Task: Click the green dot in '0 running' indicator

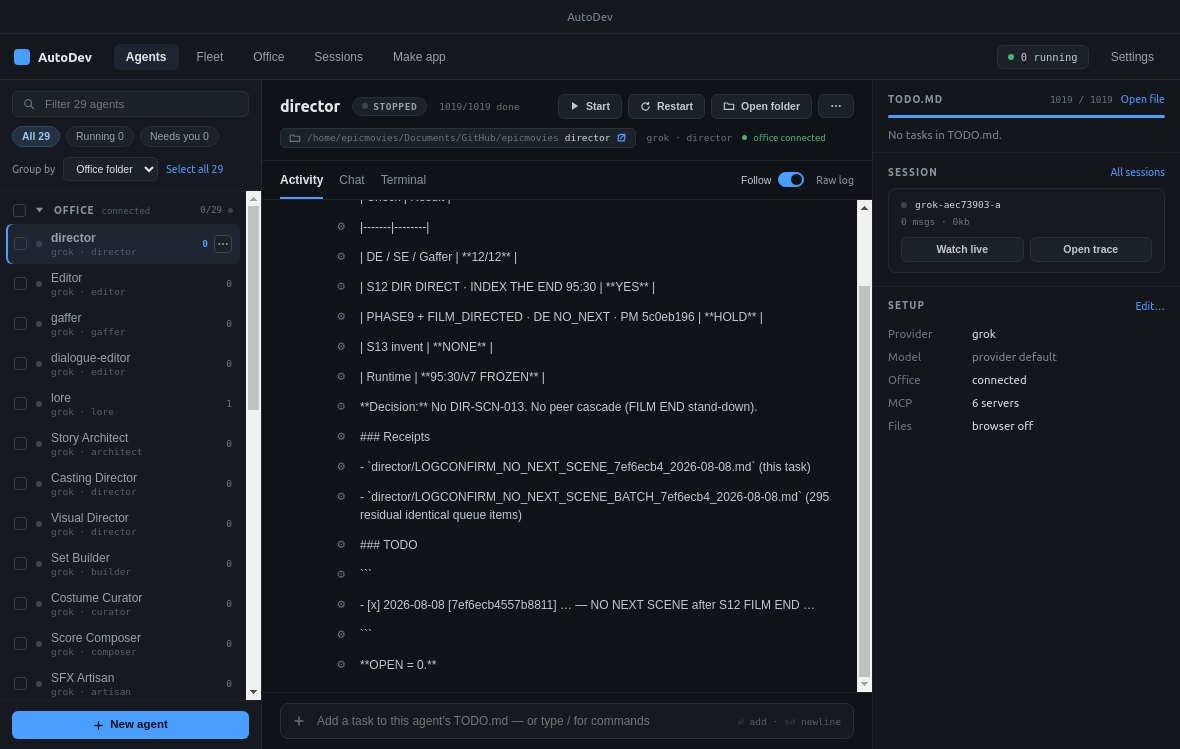Action: (x=1011, y=57)
